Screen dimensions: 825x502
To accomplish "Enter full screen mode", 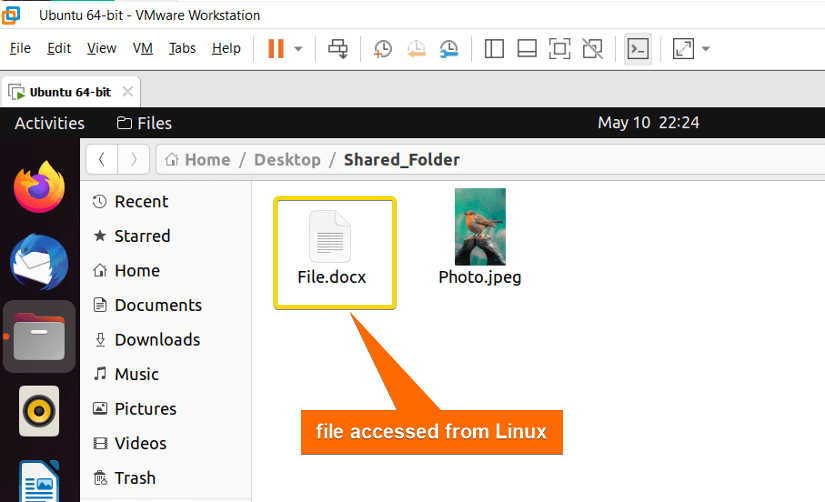I will tap(559, 49).
